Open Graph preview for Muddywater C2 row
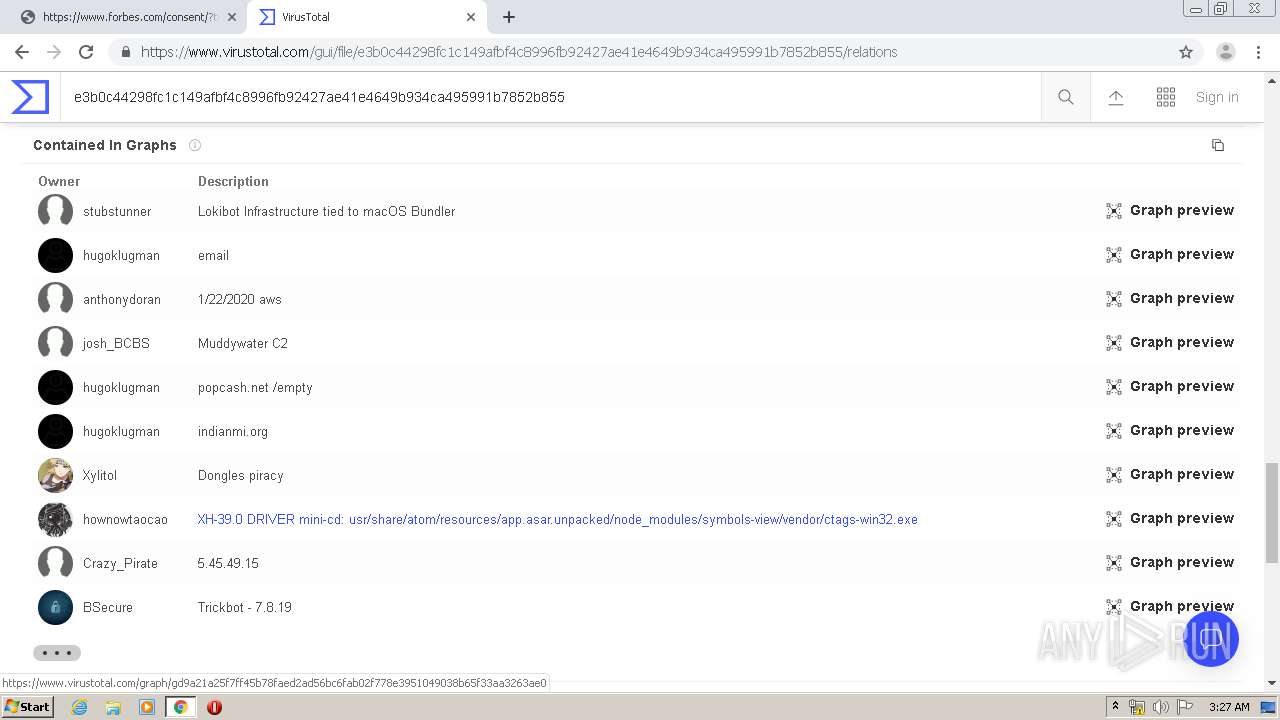 pos(1170,342)
